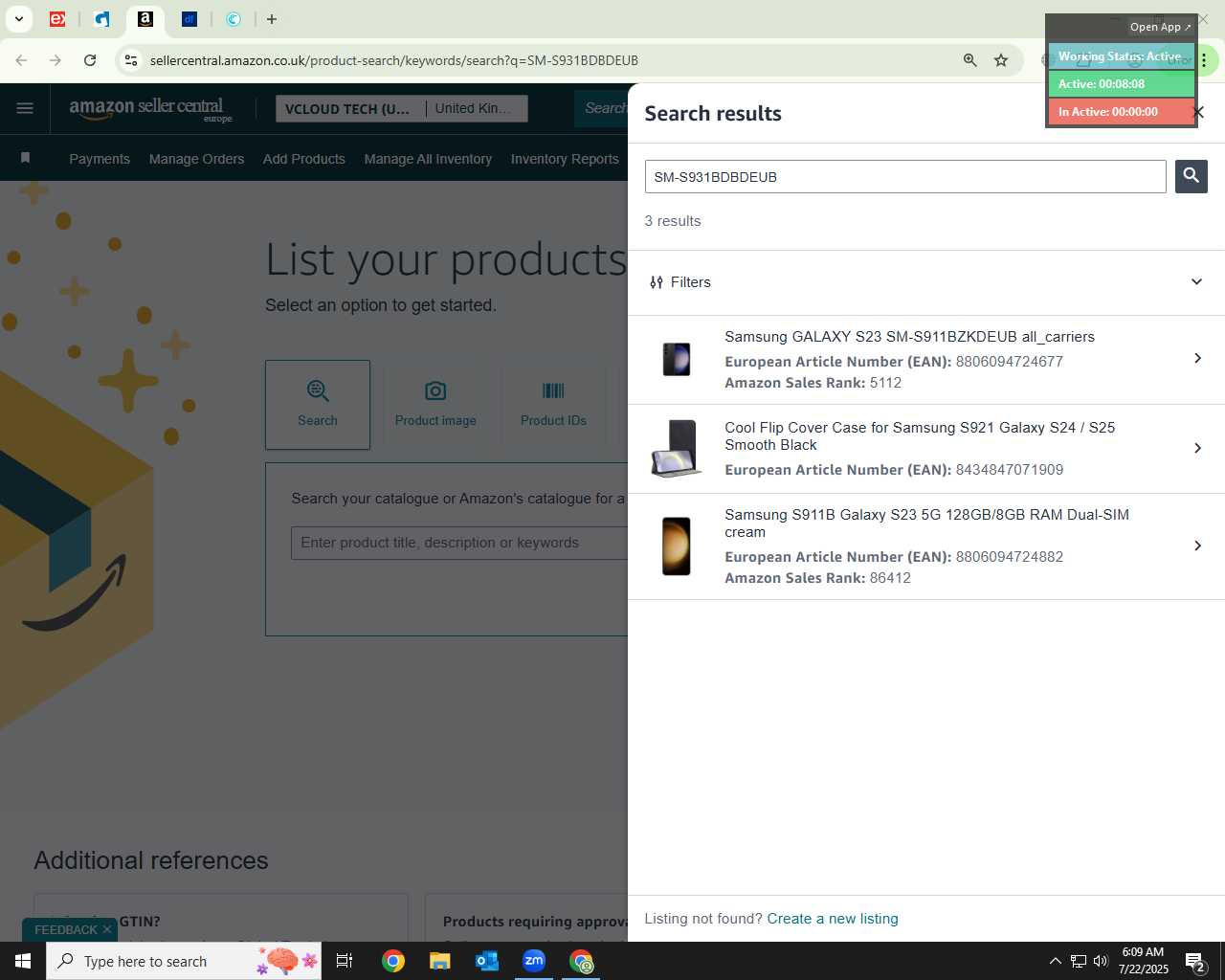Click Open App in the tracker widget
Screen dimensions: 1225x980
point(1160,27)
